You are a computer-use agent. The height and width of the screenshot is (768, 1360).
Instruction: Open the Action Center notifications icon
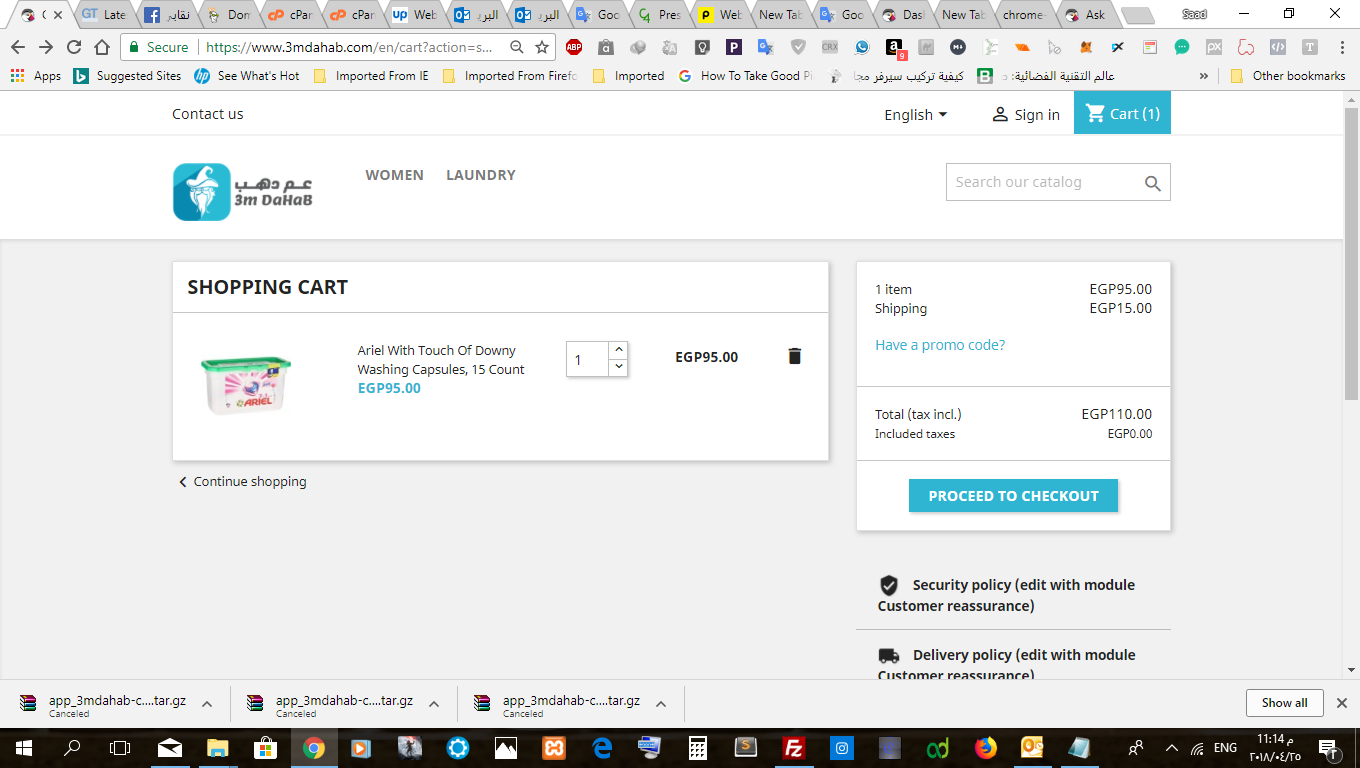[x=1328, y=748]
